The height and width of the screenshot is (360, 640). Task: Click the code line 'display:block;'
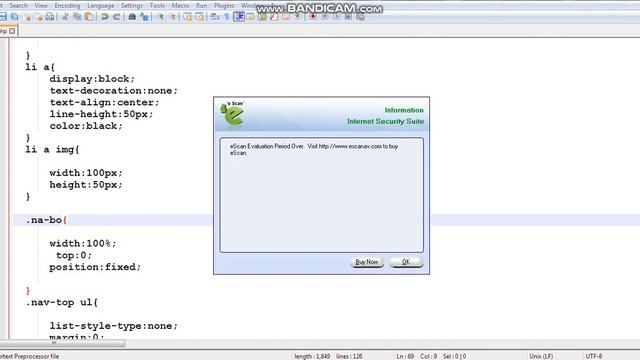tap(92, 79)
